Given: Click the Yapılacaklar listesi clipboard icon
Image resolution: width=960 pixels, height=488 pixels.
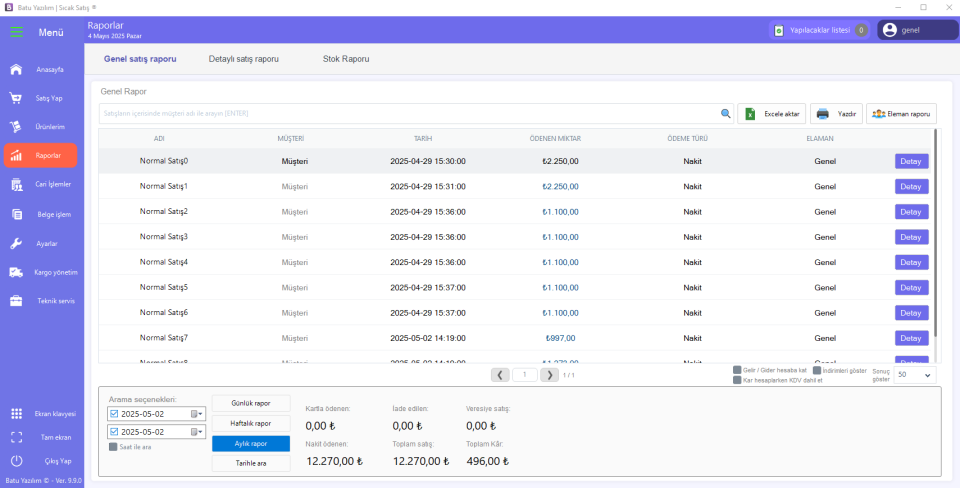Looking at the screenshot, I should tap(779, 30).
